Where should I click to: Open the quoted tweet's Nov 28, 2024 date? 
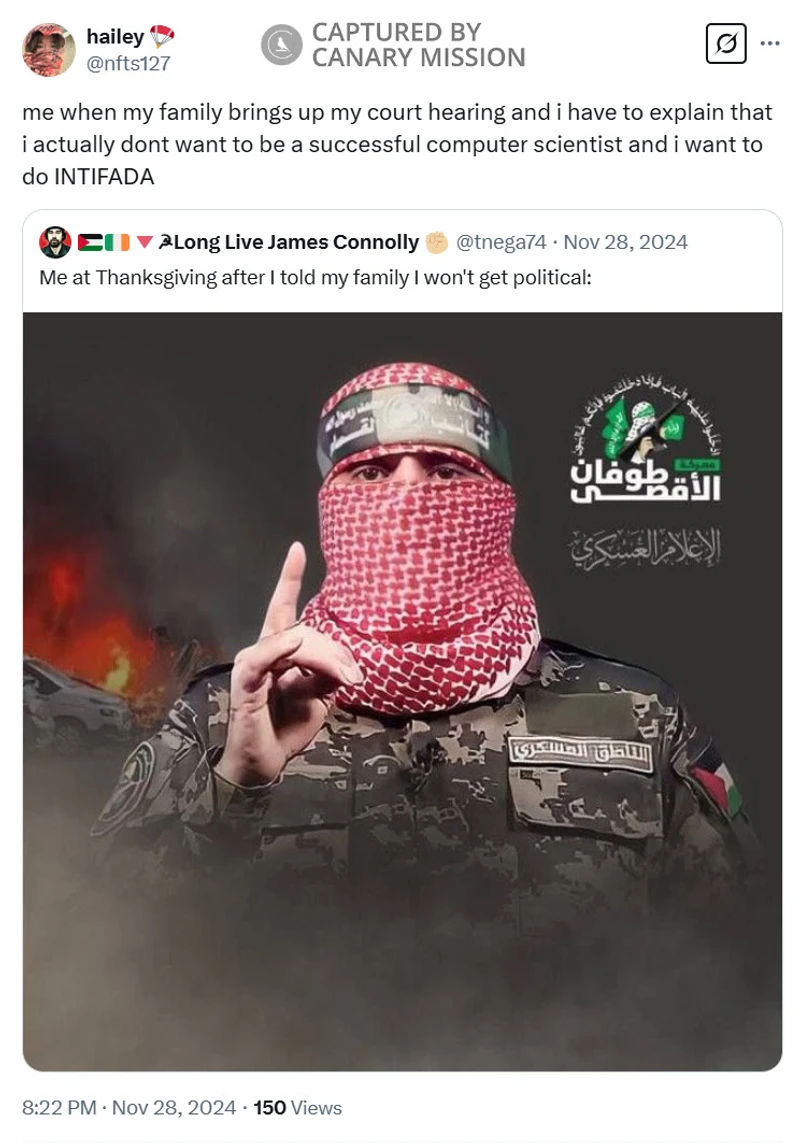pos(626,242)
